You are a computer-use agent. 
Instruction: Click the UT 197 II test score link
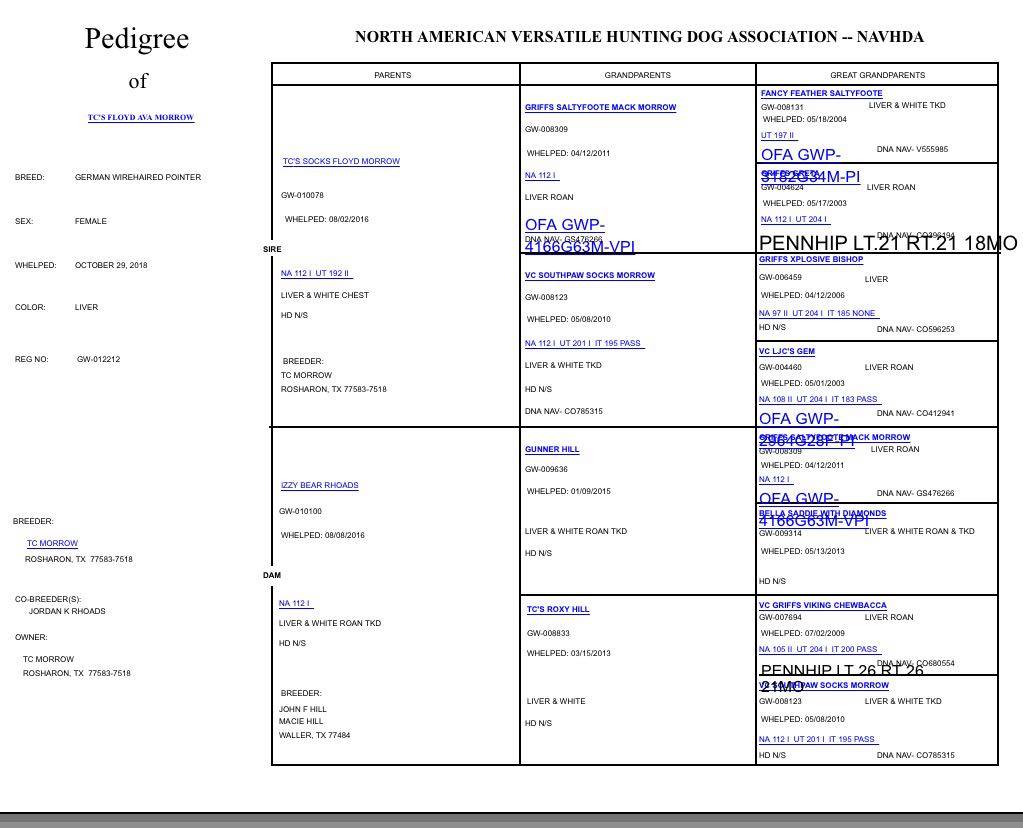[778, 136]
